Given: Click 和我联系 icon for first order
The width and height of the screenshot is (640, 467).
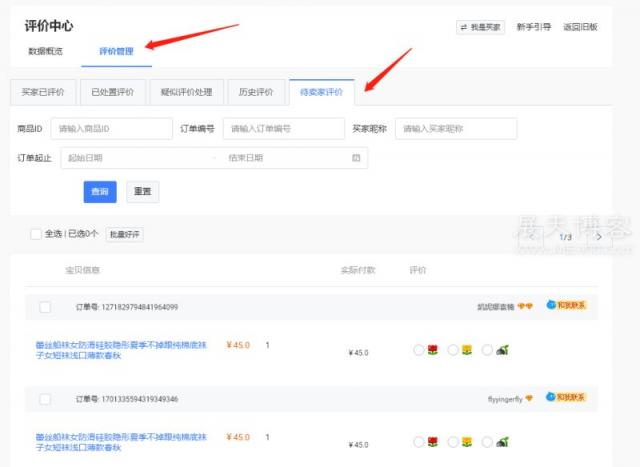Looking at the screenshot, I should click(567, 305).
